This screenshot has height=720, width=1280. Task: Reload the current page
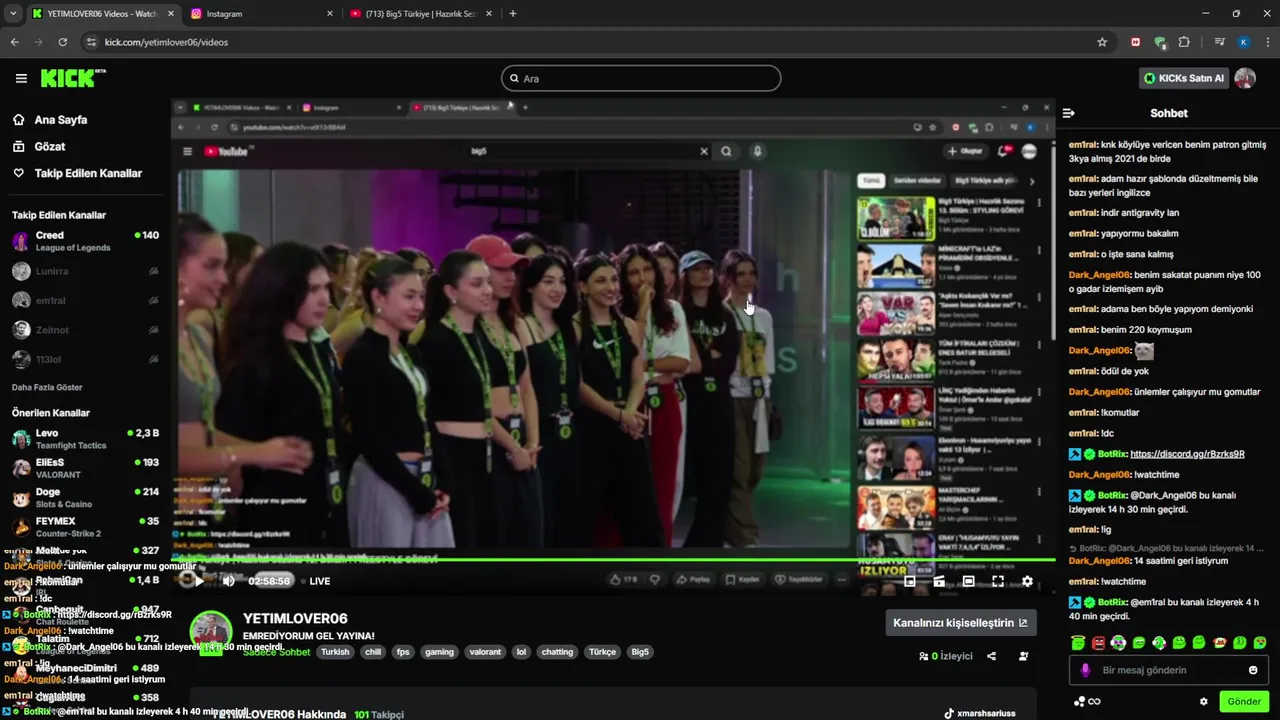point(62,42)
